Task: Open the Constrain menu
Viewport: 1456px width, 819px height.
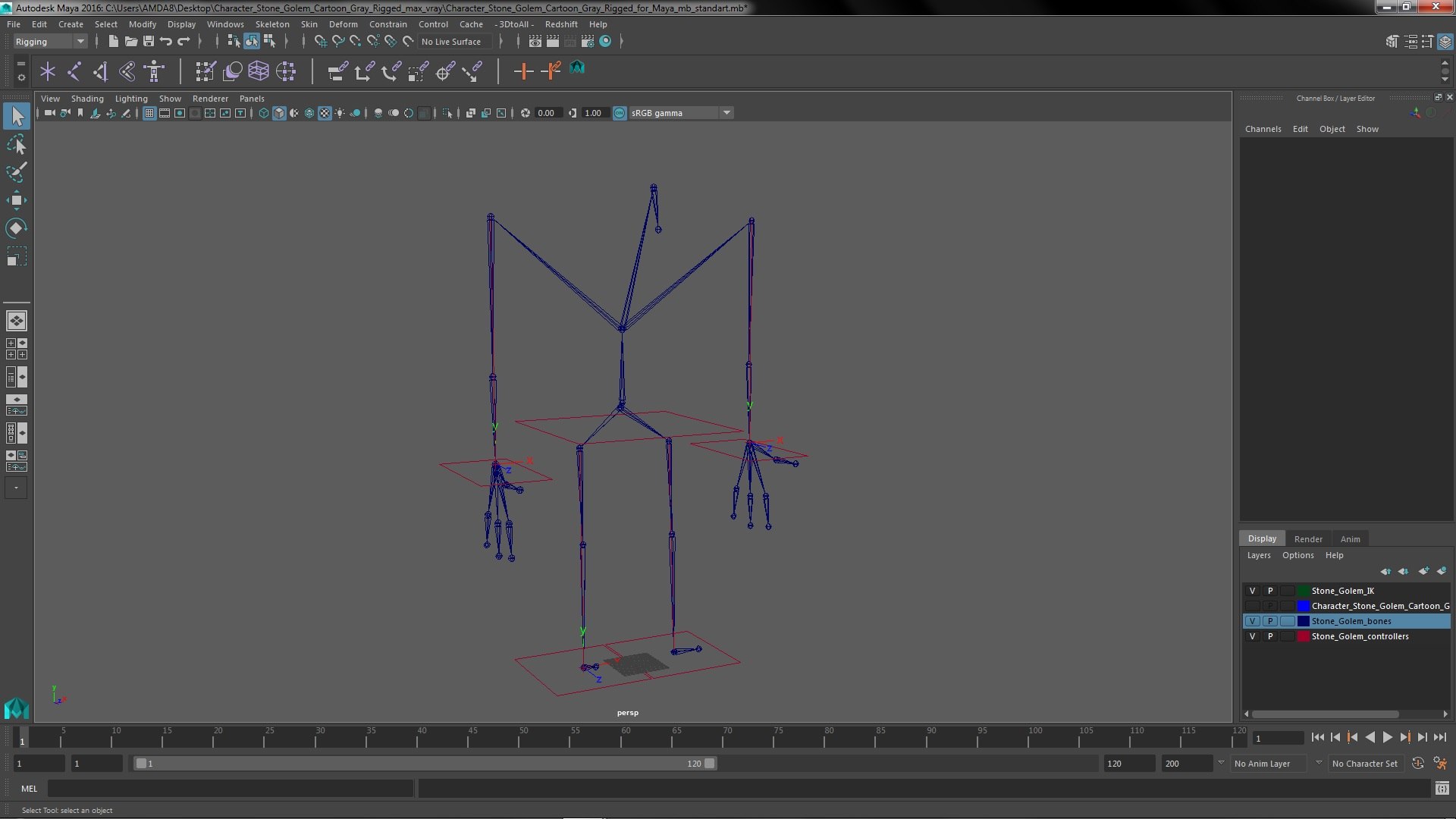Action: (388, 24)
